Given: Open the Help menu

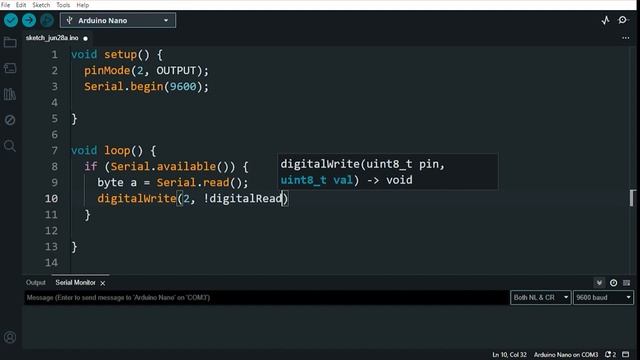Looking at the screenshot, I should tap(82, 5).
